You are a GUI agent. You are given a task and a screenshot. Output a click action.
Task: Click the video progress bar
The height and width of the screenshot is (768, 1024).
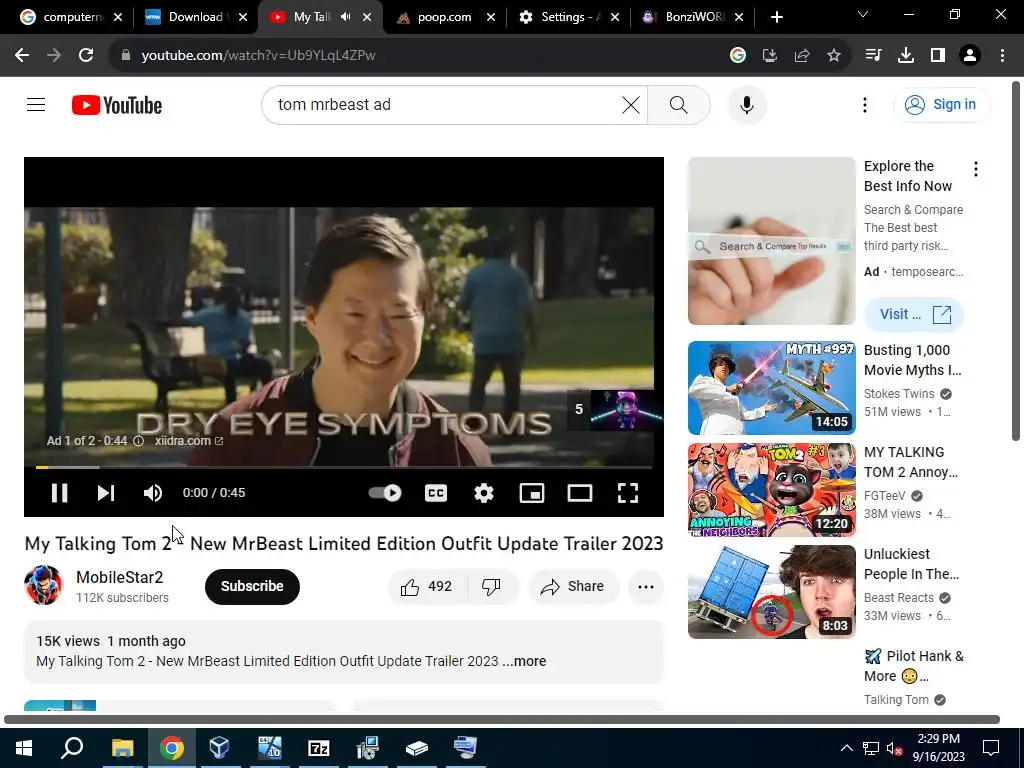click(x=344, y=468)
